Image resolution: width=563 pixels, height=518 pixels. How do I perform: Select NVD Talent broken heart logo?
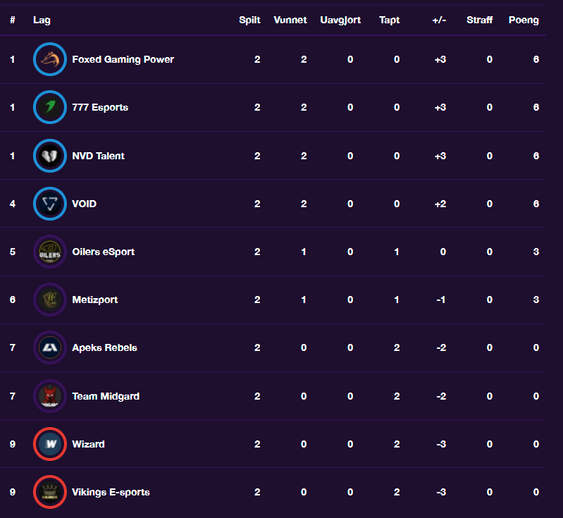[50, 156]
